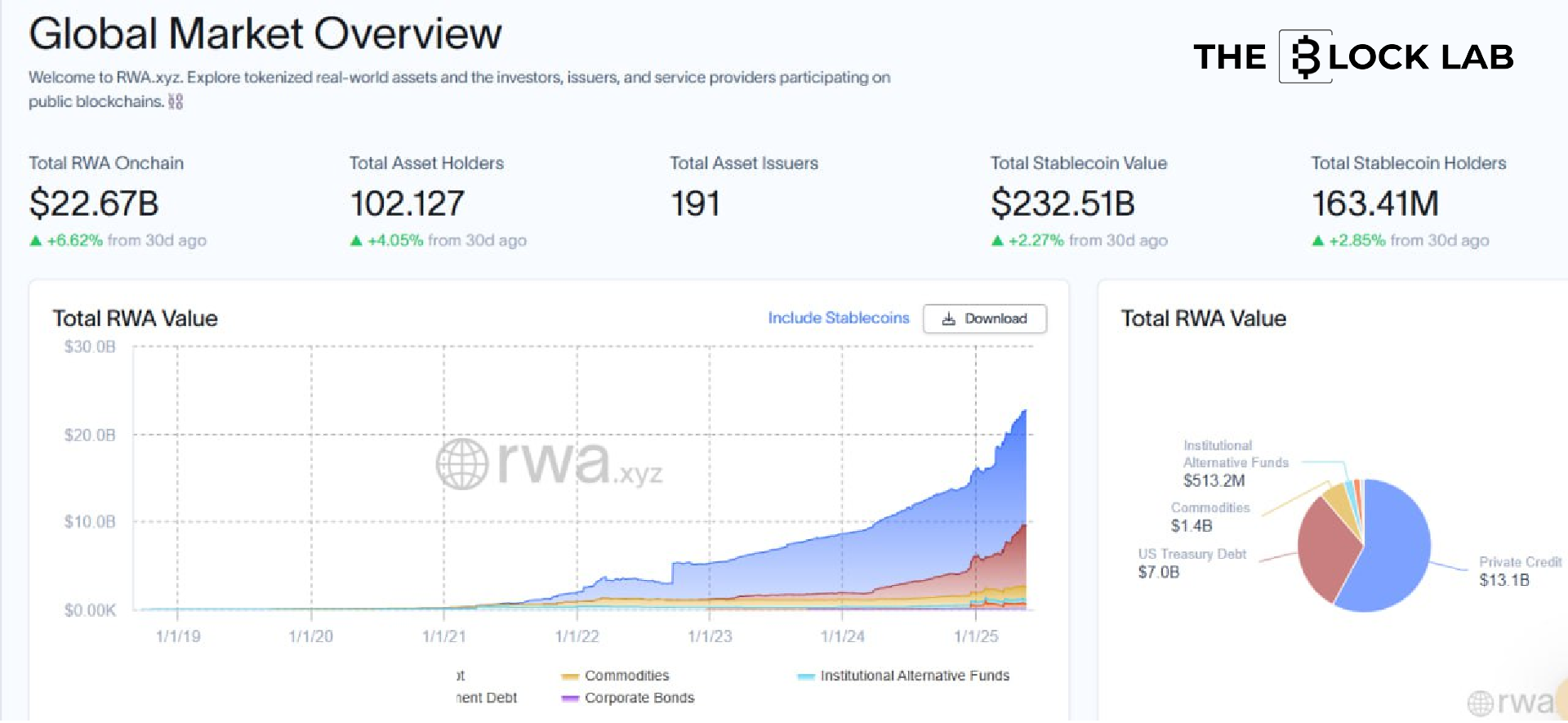Click the chain link icon after 'public blockchains'
The width and height of the screenshot is (1568, 723).
(176, 101)
